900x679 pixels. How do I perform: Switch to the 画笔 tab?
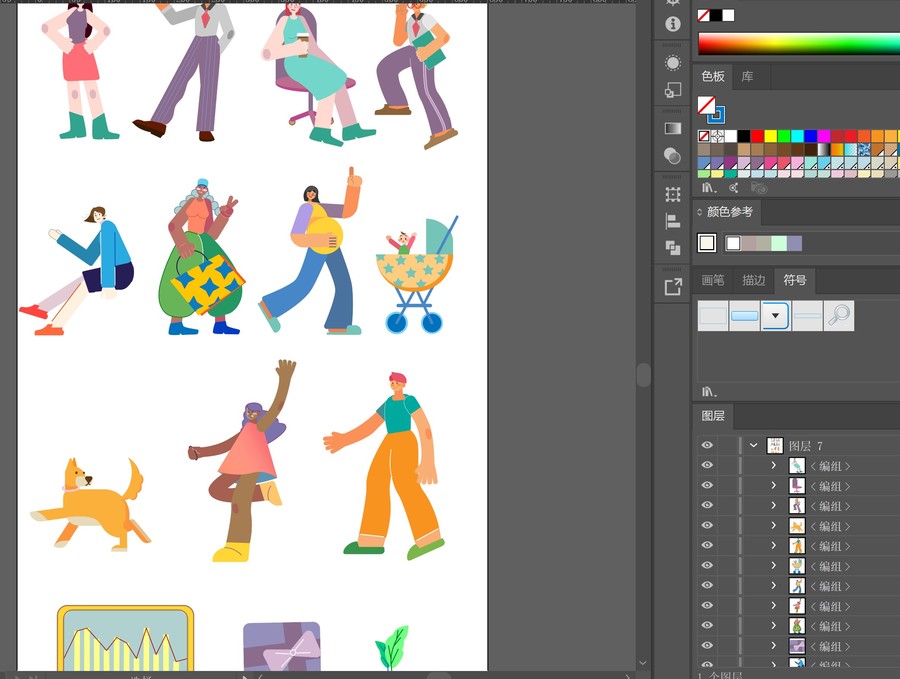[x=713, y=280]
